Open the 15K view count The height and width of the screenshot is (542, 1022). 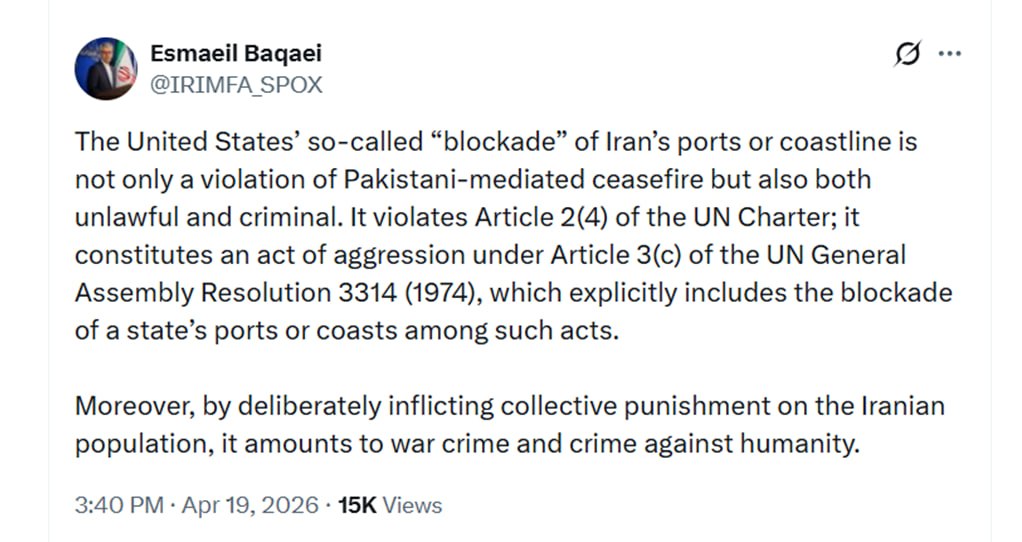click(355, 505)
